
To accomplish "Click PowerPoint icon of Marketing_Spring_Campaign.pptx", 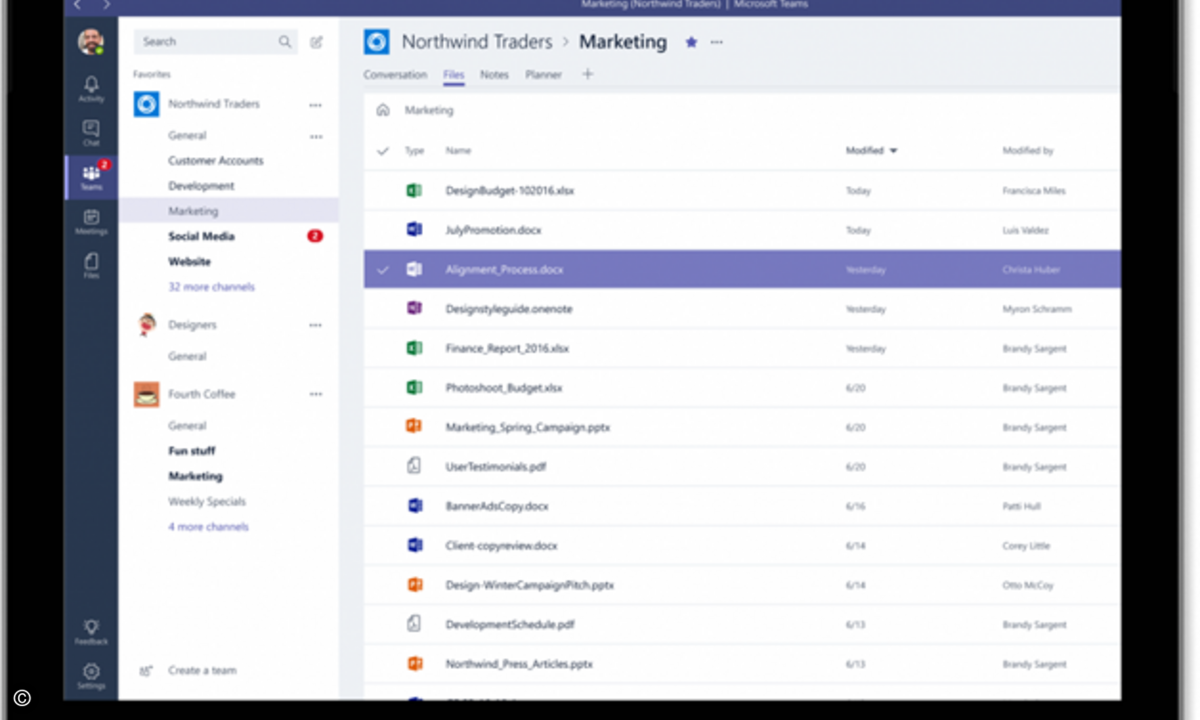I will point(414,427).
